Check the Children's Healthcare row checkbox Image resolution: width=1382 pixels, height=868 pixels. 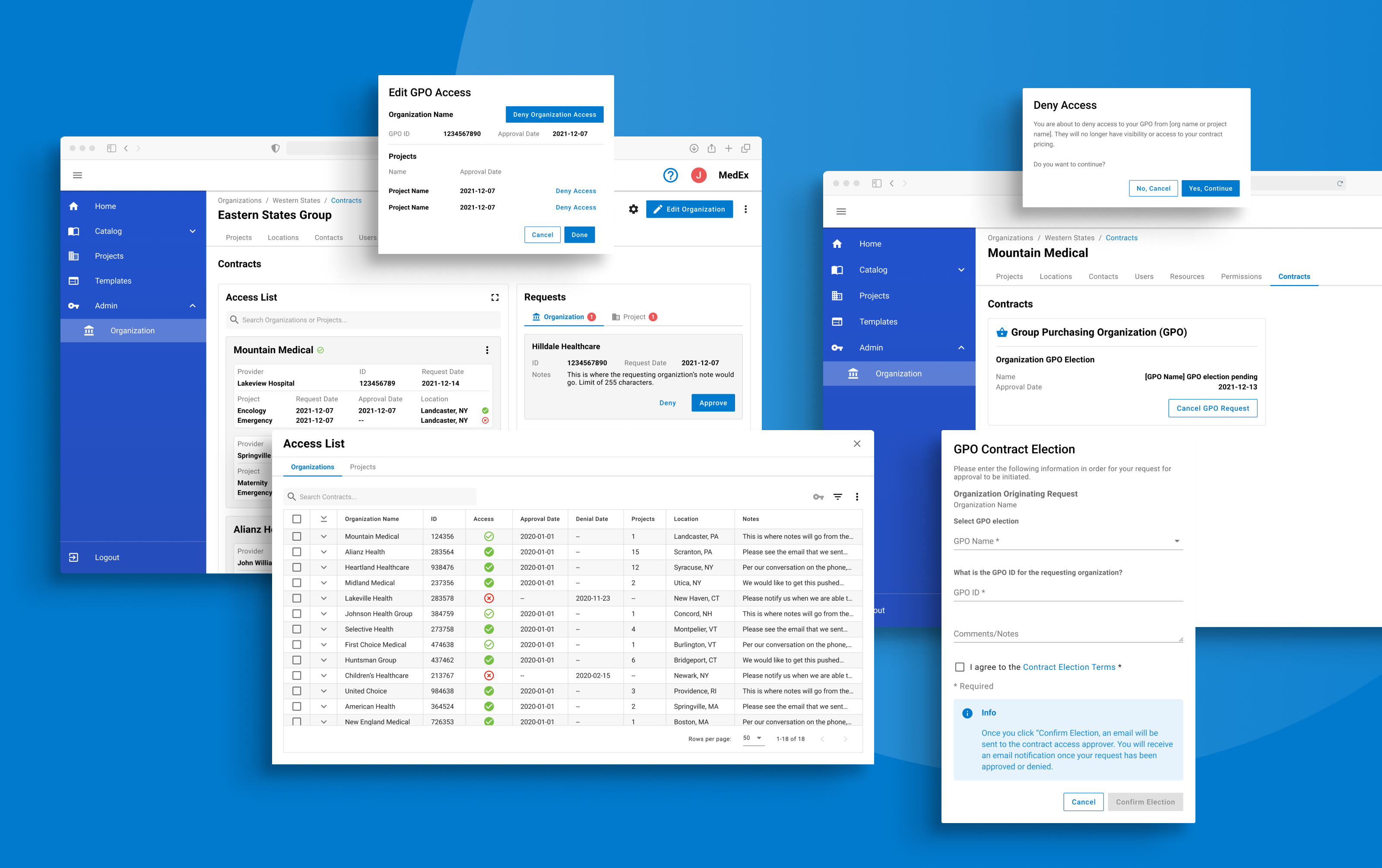tap(297, 676)
